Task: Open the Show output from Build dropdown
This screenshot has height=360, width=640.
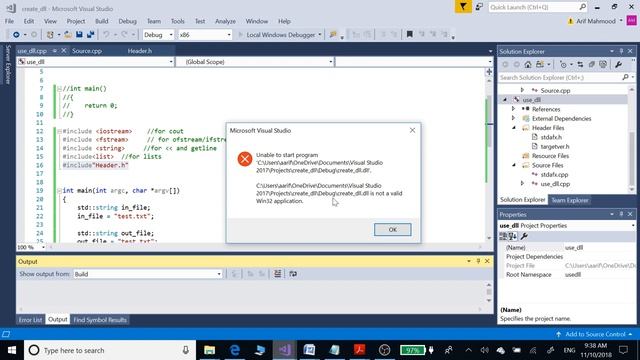Action: pos(148,274)
